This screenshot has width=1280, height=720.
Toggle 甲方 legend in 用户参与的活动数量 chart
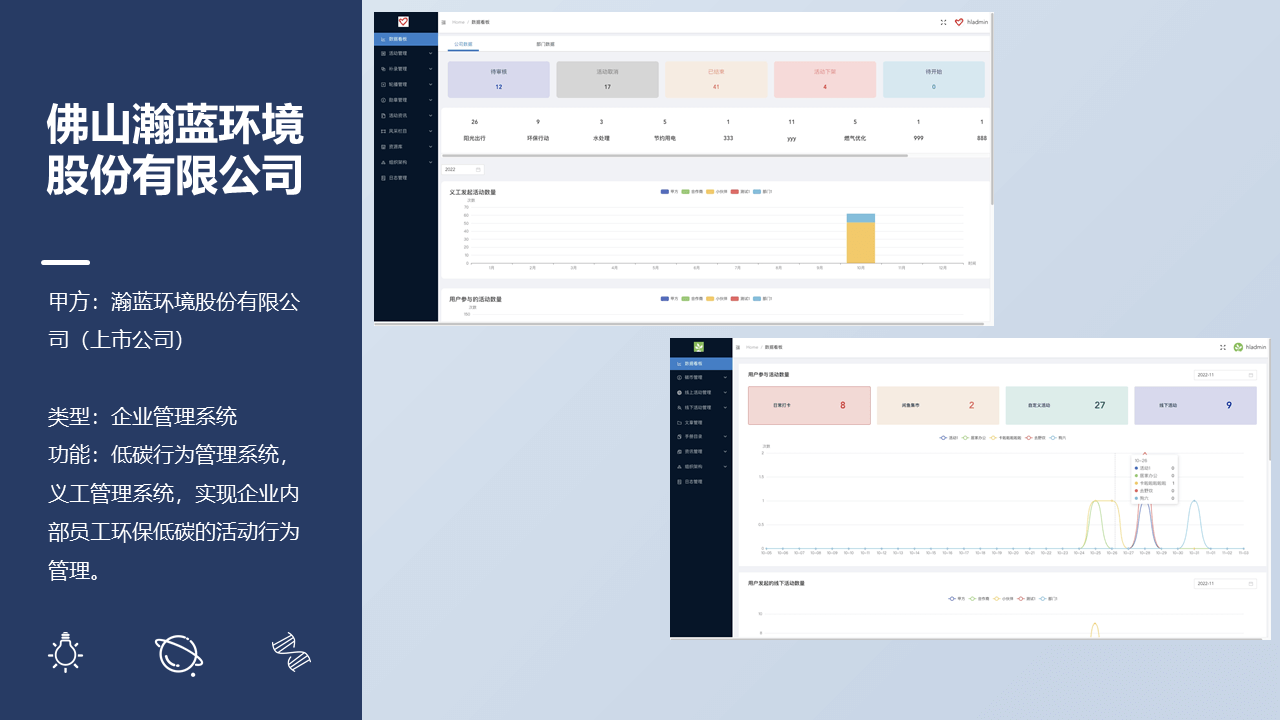[669, 299]
